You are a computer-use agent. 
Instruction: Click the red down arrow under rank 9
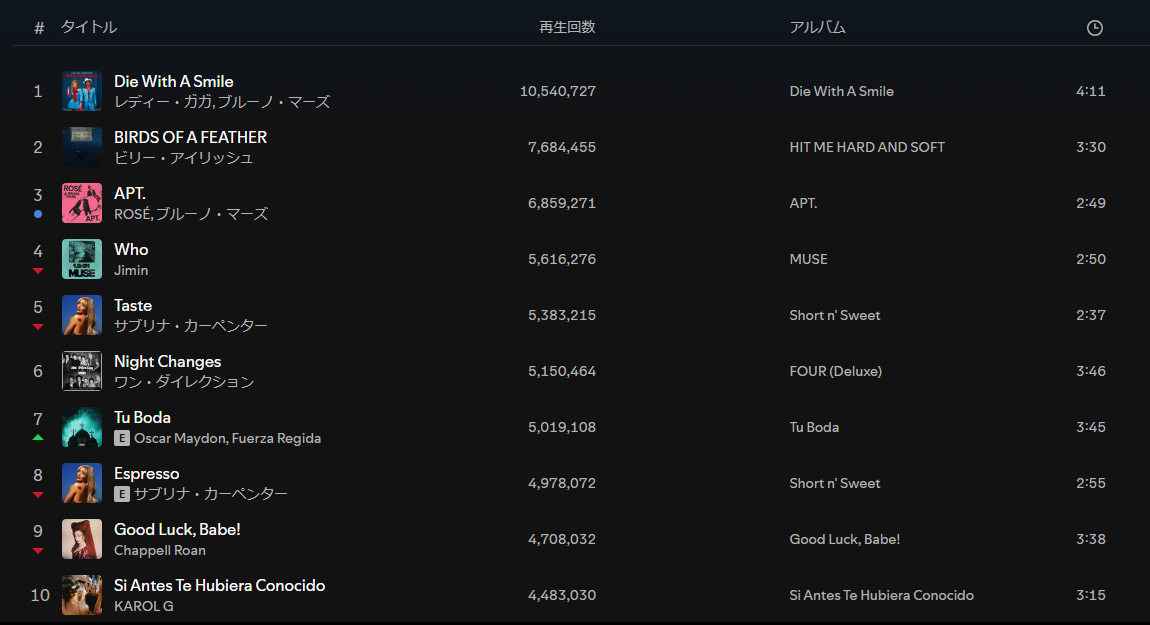coord(38,550)
